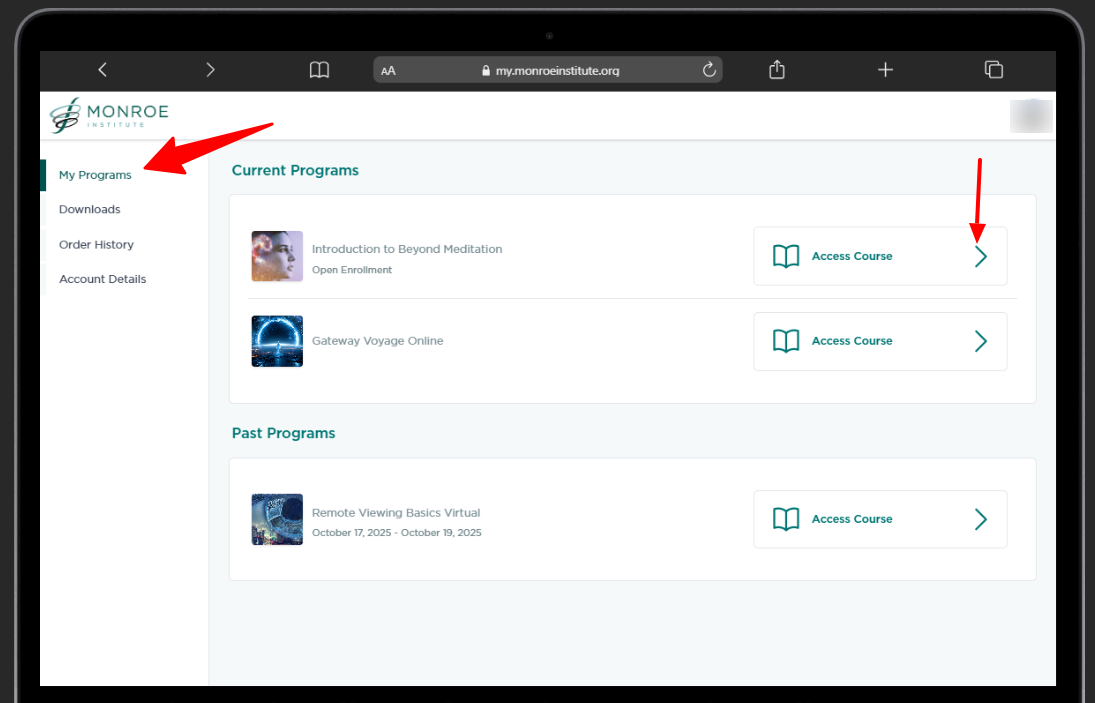Open Downloads in the sidebar
Viewport: 1095px width, 703px height.
tap(89, 209)
